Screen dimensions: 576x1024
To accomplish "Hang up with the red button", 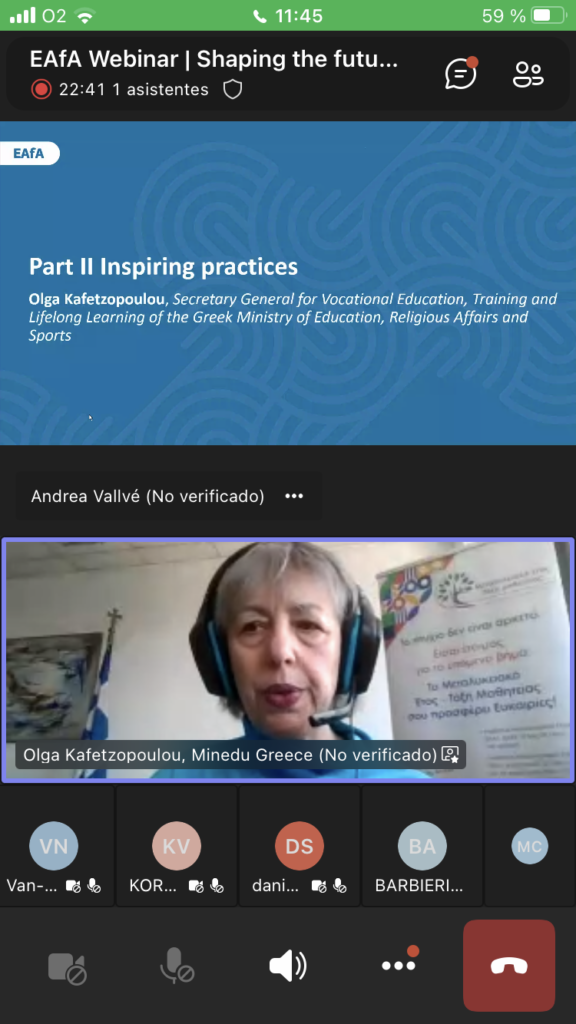I will coord(509,965).
